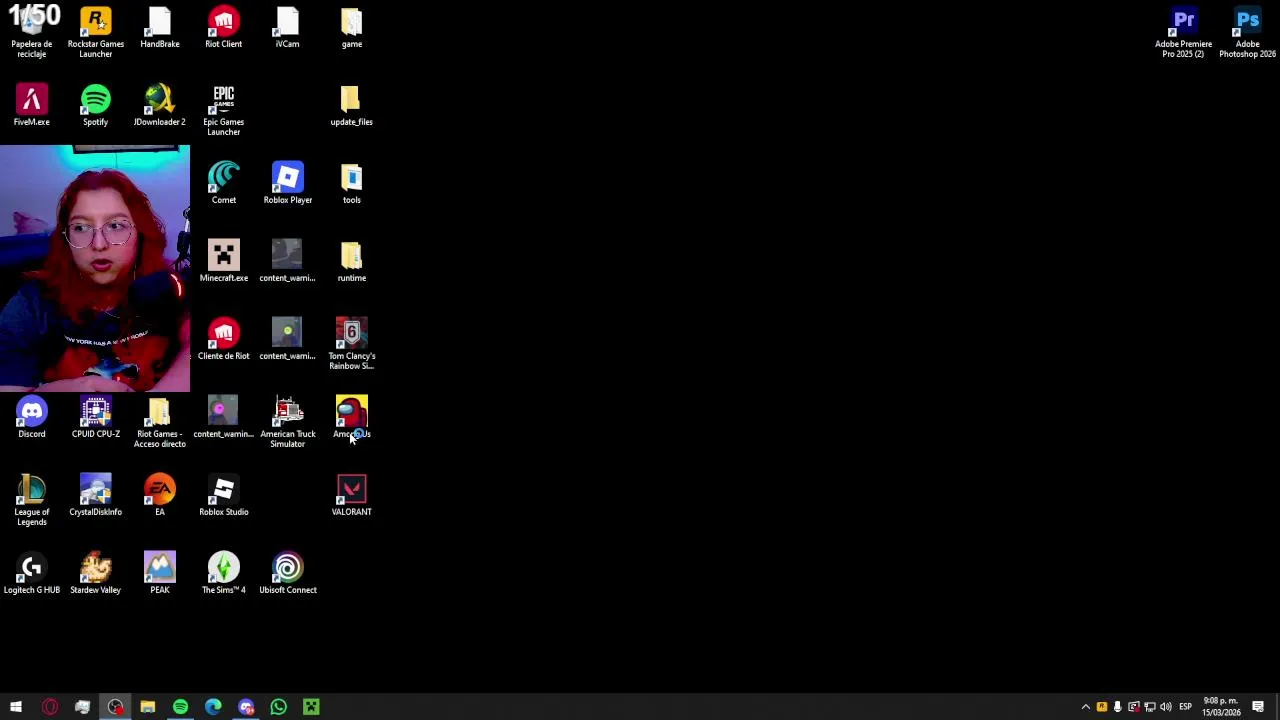The image size is (1280, 720).
Task: Open Minecraft creeper icon in the taskbar
Action: [311, 707]
